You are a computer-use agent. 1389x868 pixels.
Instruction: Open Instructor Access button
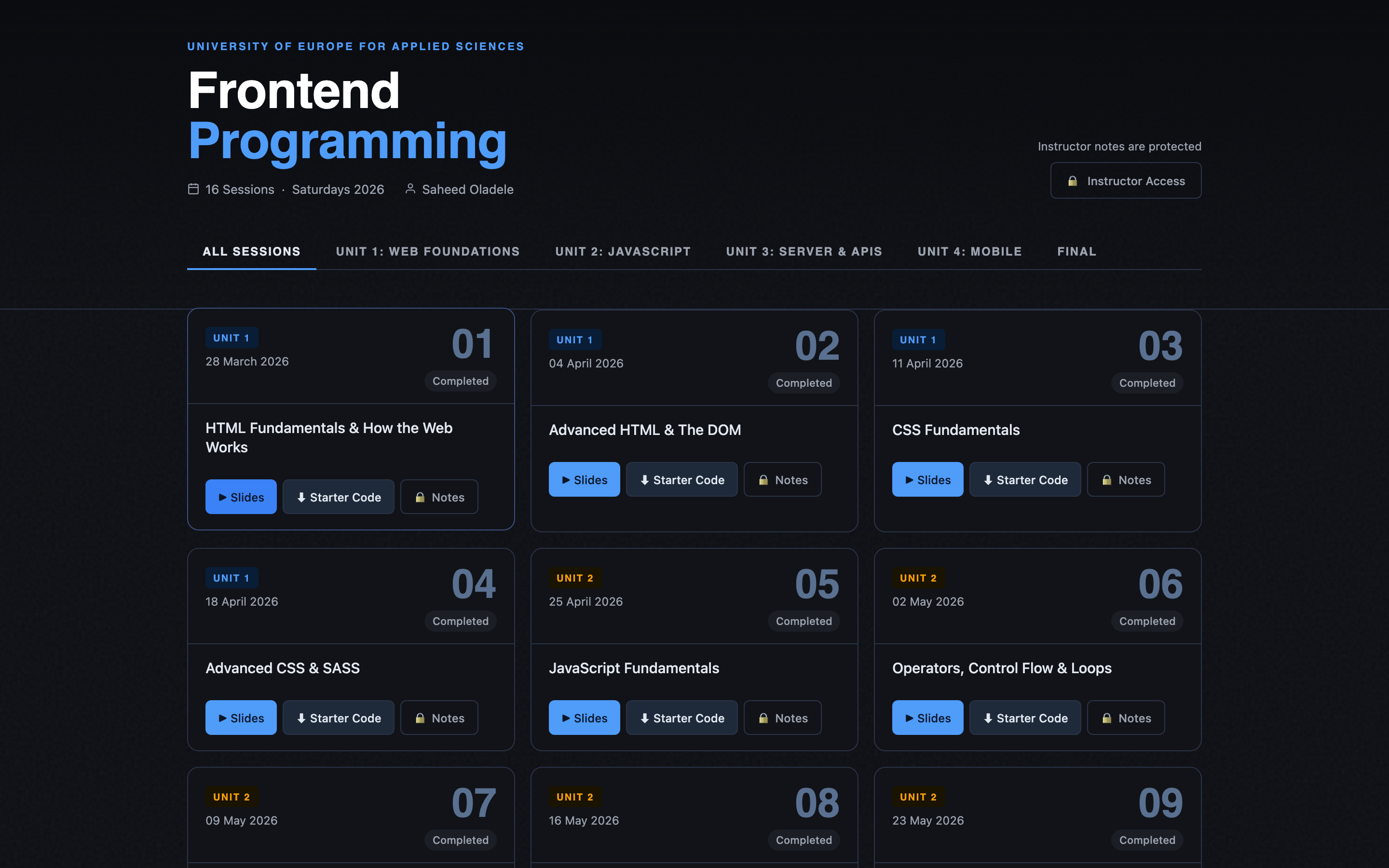[1126, 181]
